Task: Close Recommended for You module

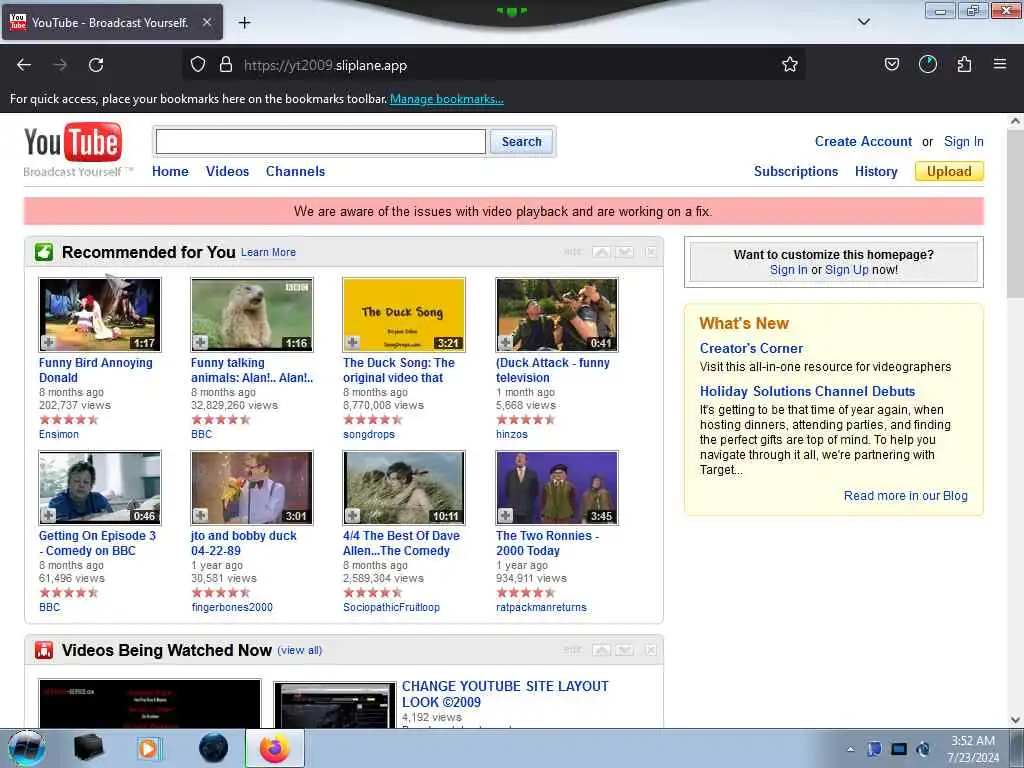Action: coord(650,252)
